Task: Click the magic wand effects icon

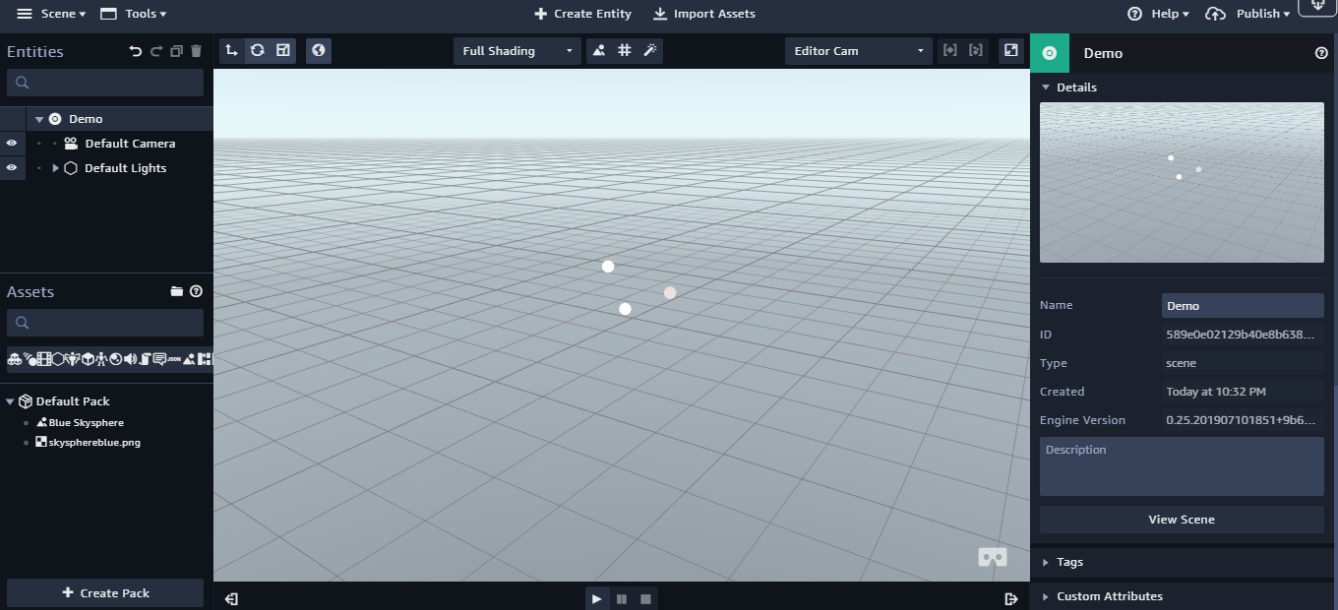Action: click(650, 51)
